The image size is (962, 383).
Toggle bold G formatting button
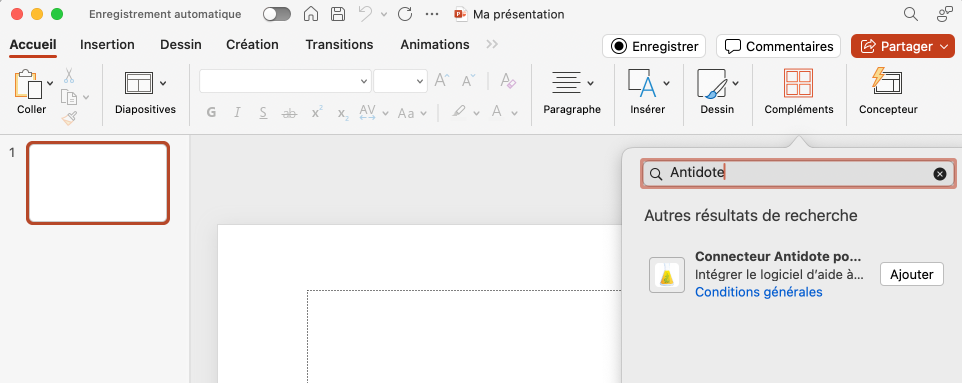pos(212,113)
